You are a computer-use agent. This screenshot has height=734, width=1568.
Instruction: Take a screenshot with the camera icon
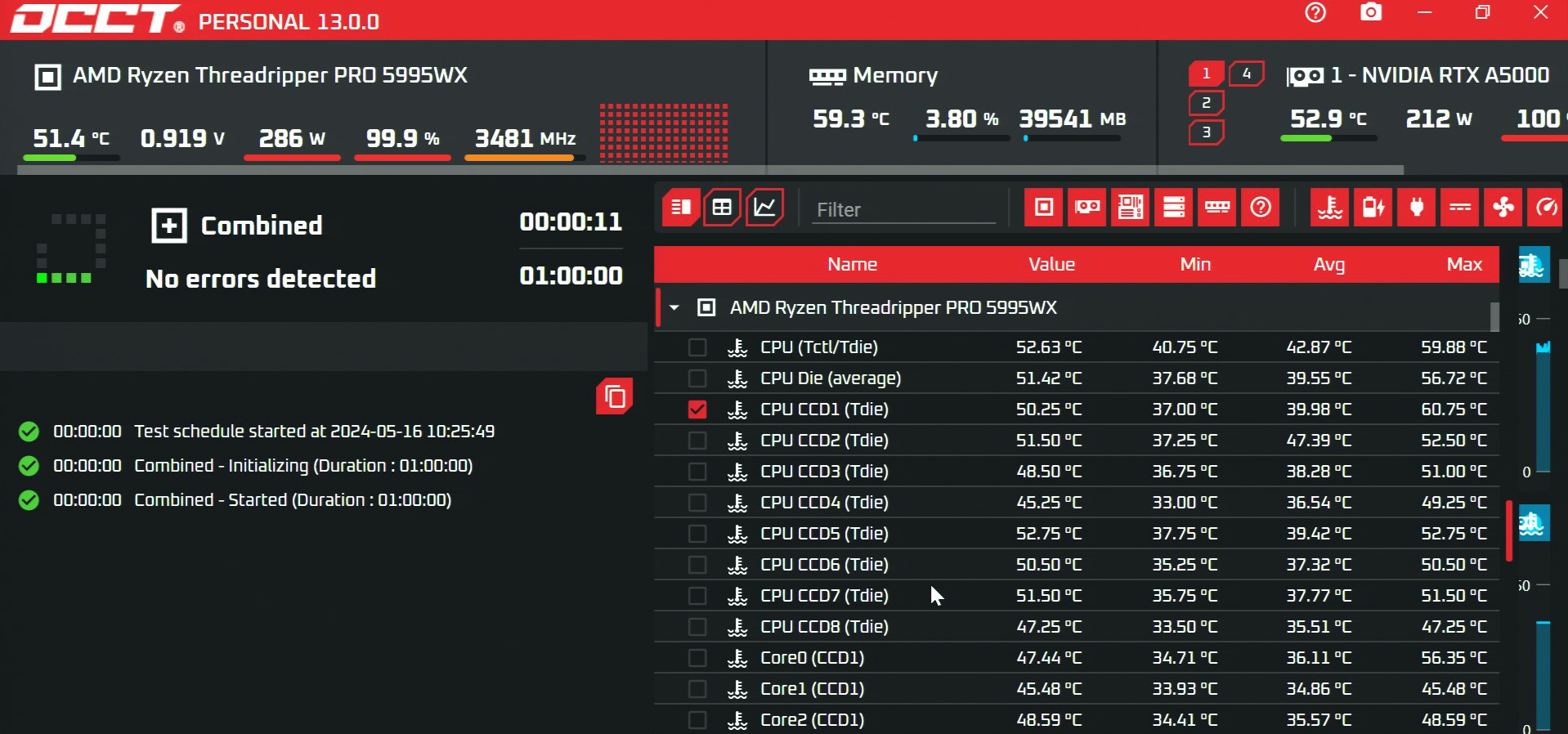click(x=1371, y=12)
